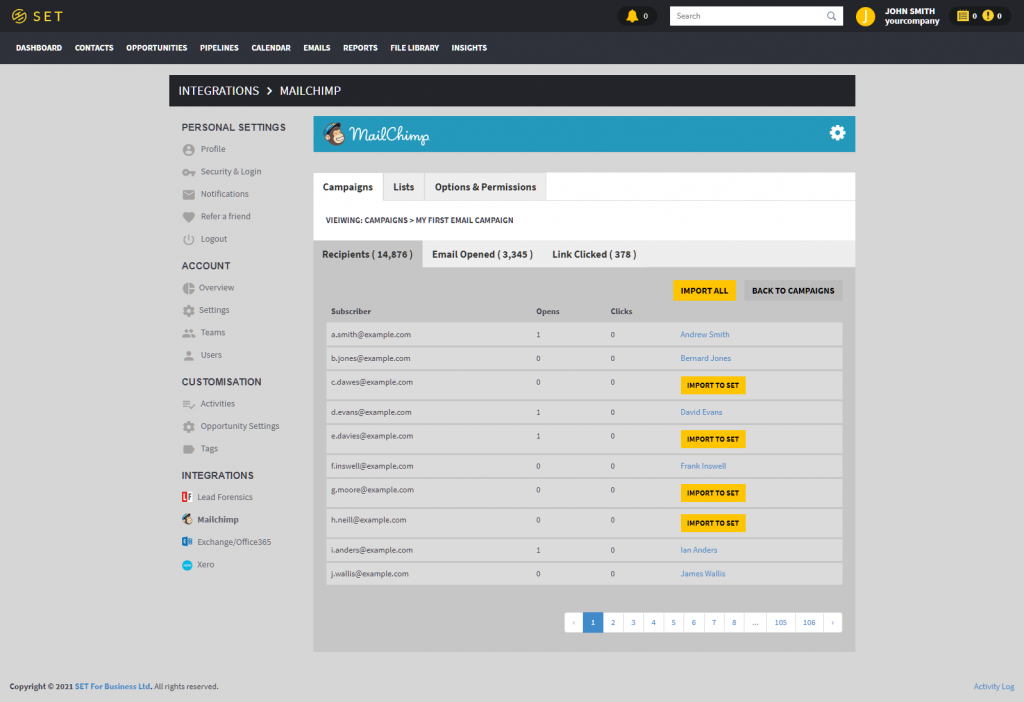Click the Overview pie chart icon
Screen dimensions: 1024x702
(189, 288)
